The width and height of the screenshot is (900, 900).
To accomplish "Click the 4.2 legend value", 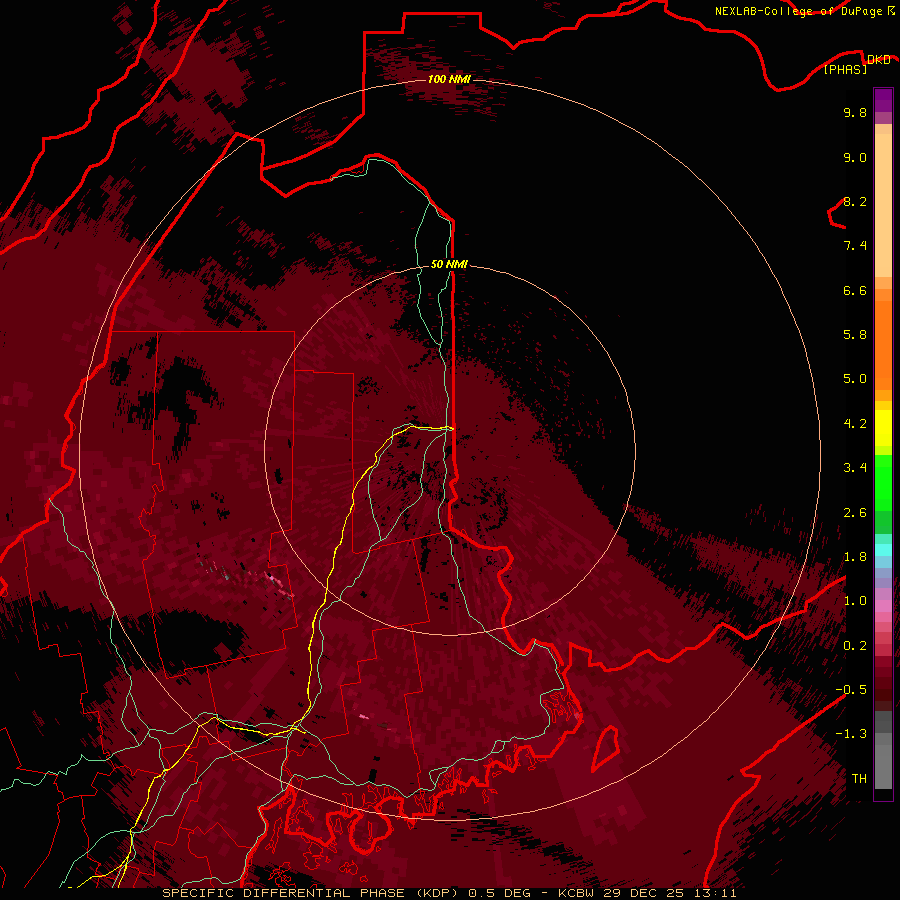I will point(855,424).
